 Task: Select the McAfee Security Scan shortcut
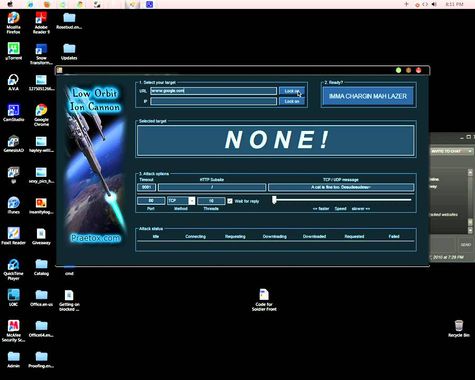[x=13, y=331]
